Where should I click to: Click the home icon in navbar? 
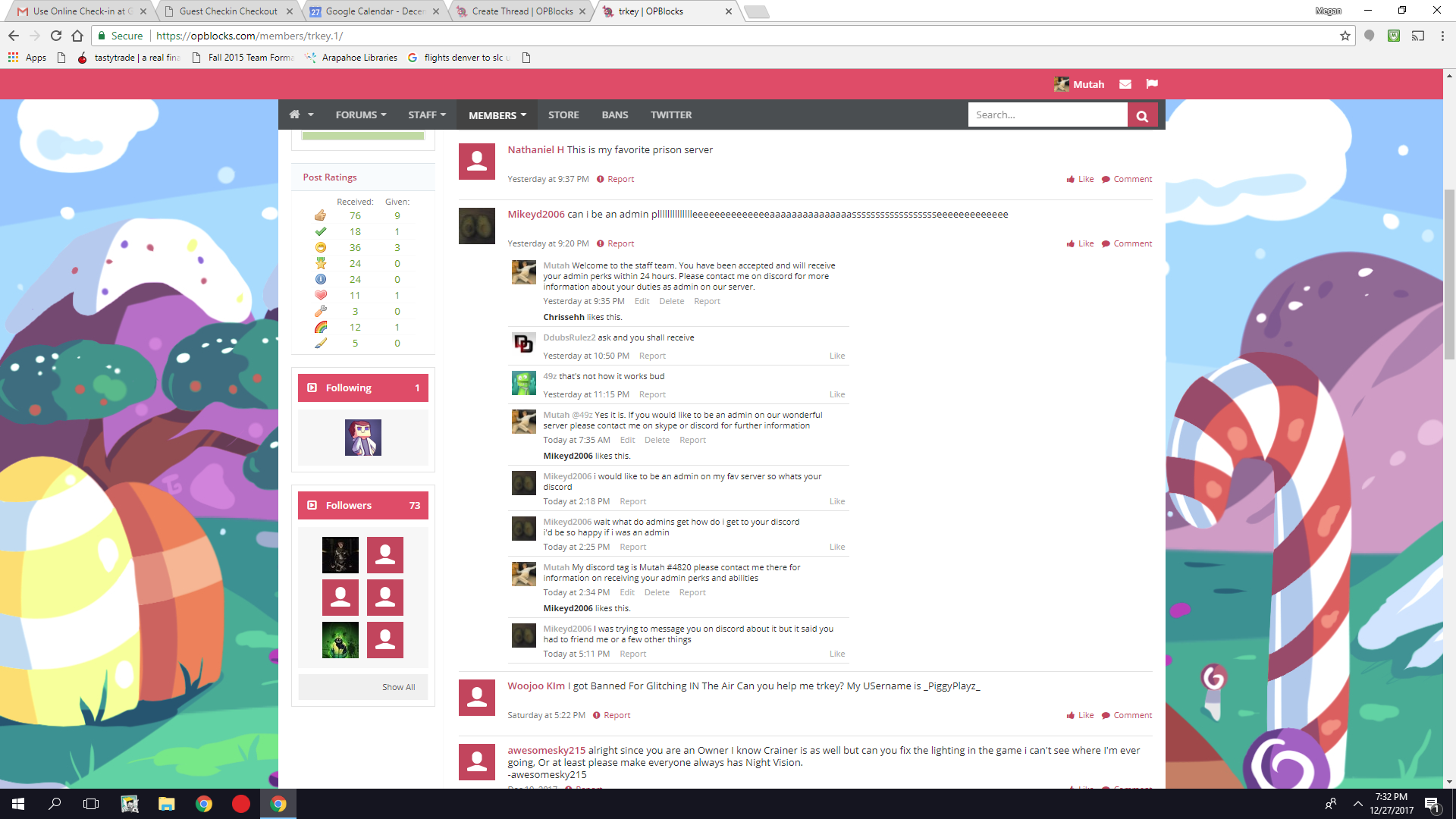pyautogui.click(x=295, y=115)
